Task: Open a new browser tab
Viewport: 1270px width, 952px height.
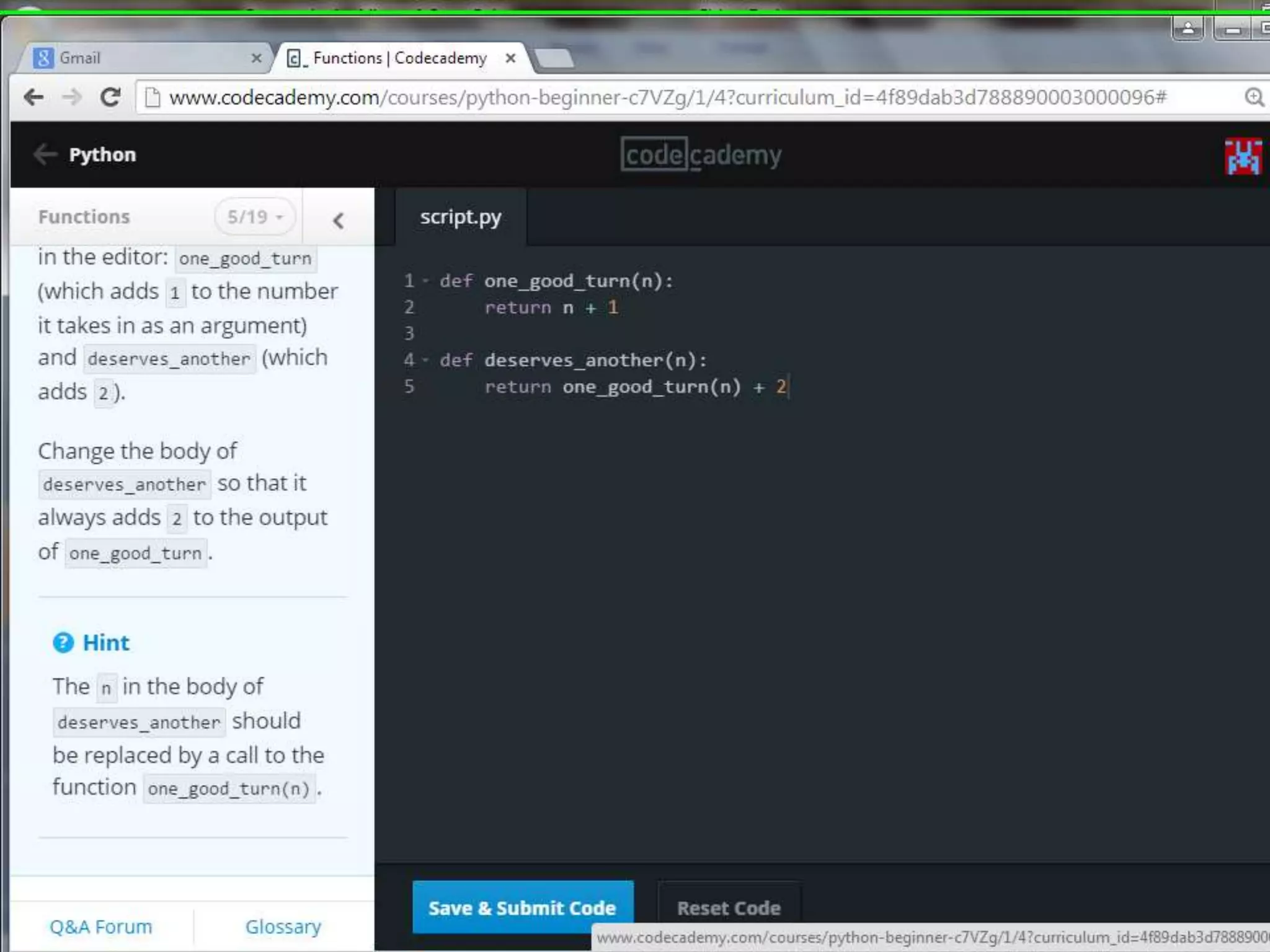Action: 554,58
